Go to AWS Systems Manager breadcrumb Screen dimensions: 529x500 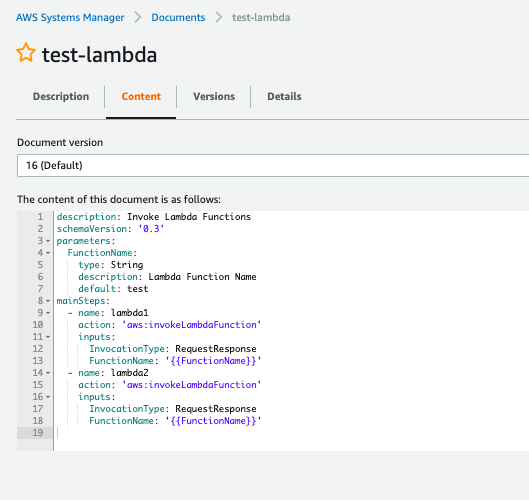tap(70, 18)
